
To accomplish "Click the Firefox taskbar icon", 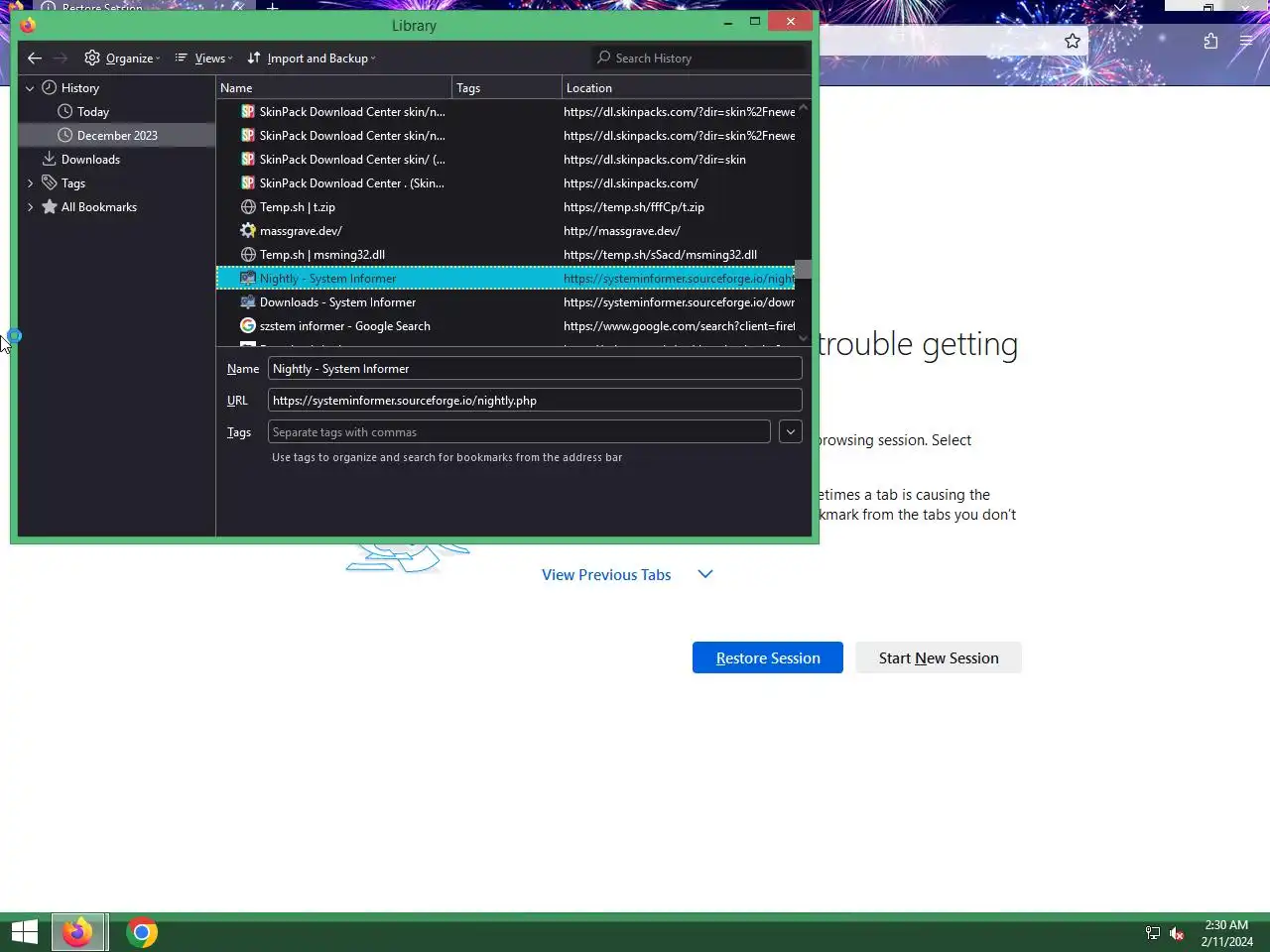I will (78, 932).
